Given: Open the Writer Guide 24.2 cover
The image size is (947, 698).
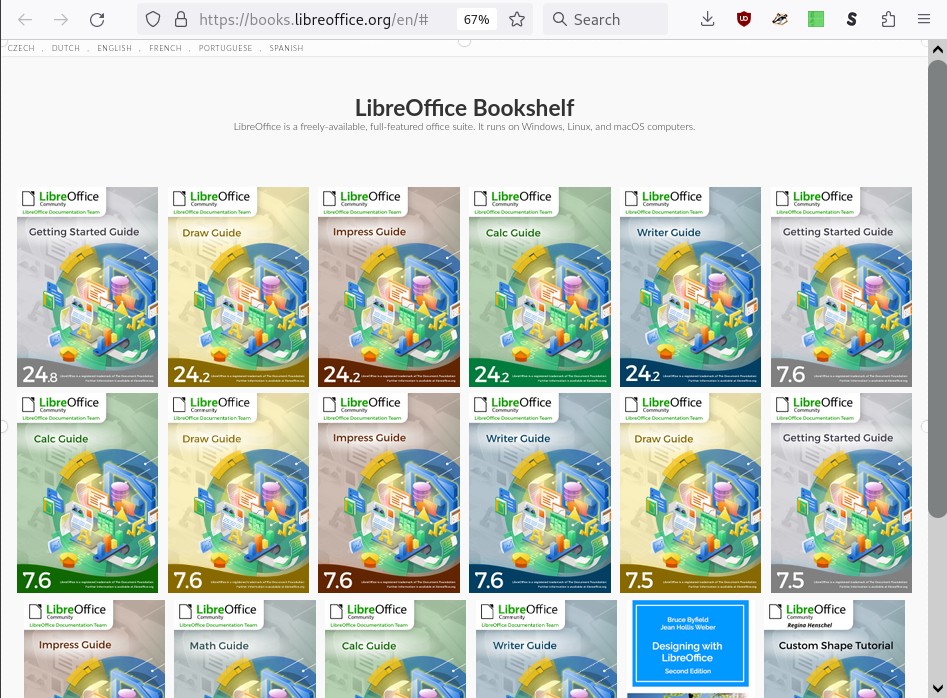Looking at the screenshot, I should [690, 287].
